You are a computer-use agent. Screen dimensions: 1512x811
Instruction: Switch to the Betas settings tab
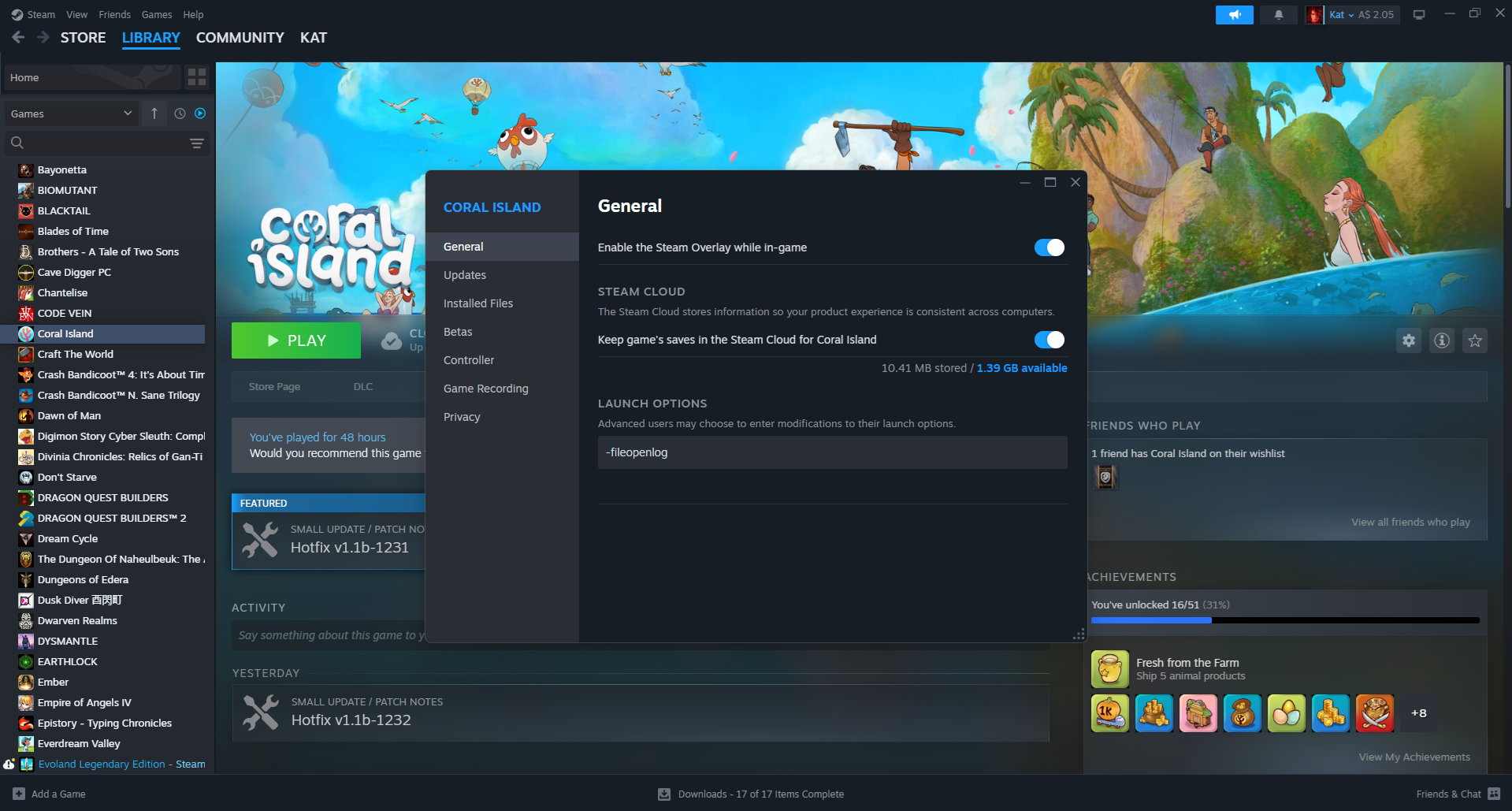(458, 331)
